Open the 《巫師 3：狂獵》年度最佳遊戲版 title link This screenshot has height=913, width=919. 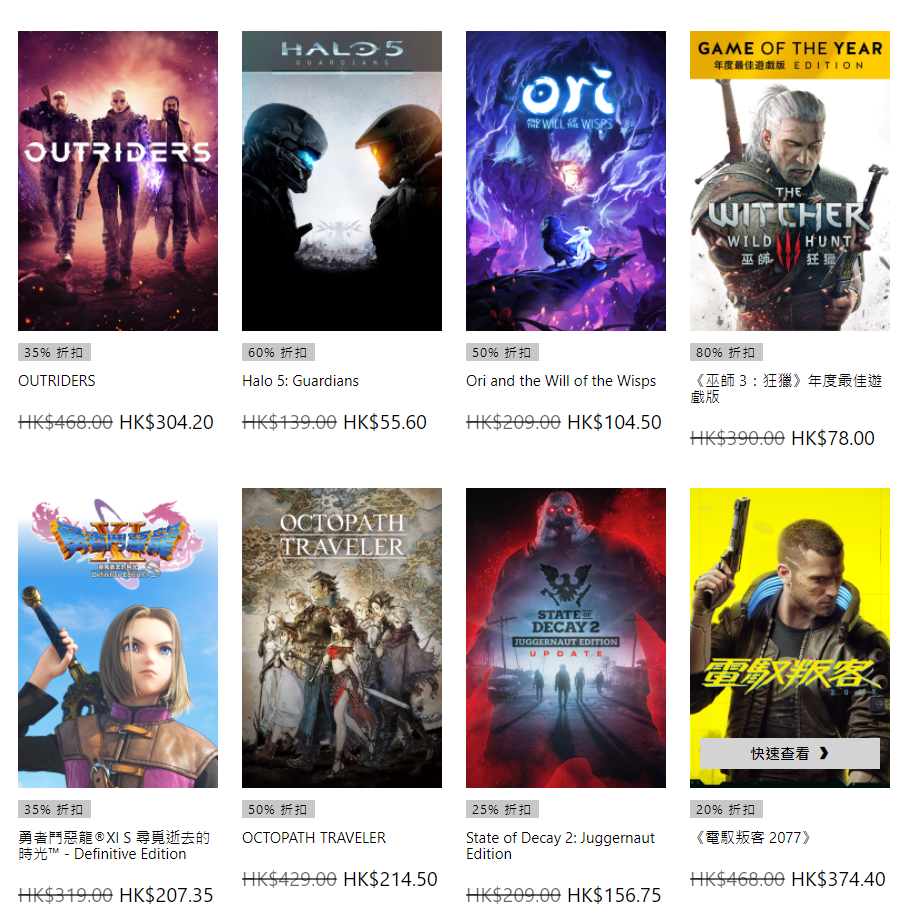click(786, 389)
